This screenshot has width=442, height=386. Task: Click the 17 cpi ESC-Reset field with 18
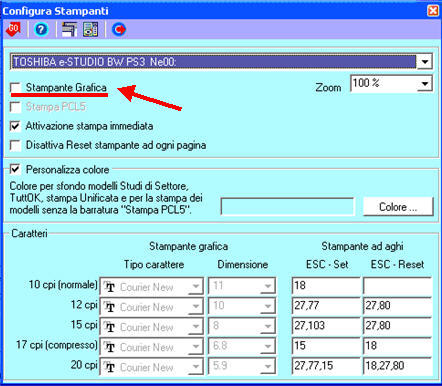[x=397, y=346]
